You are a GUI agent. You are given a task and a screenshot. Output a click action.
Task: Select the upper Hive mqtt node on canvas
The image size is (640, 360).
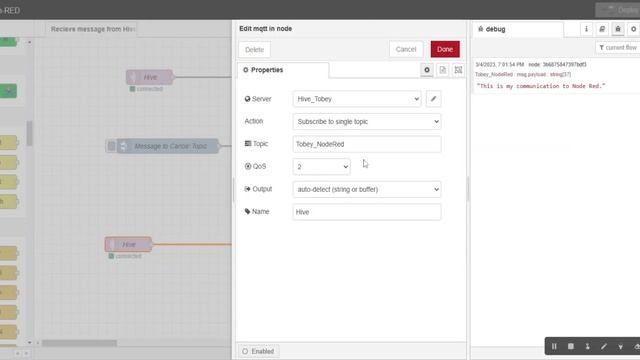point(149,77)
